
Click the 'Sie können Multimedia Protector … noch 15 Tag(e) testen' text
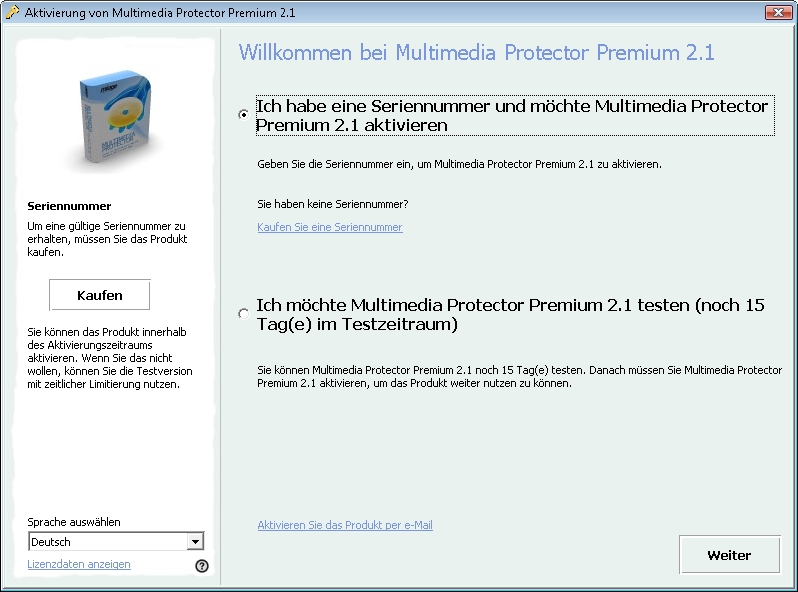(x=520, y=377)
